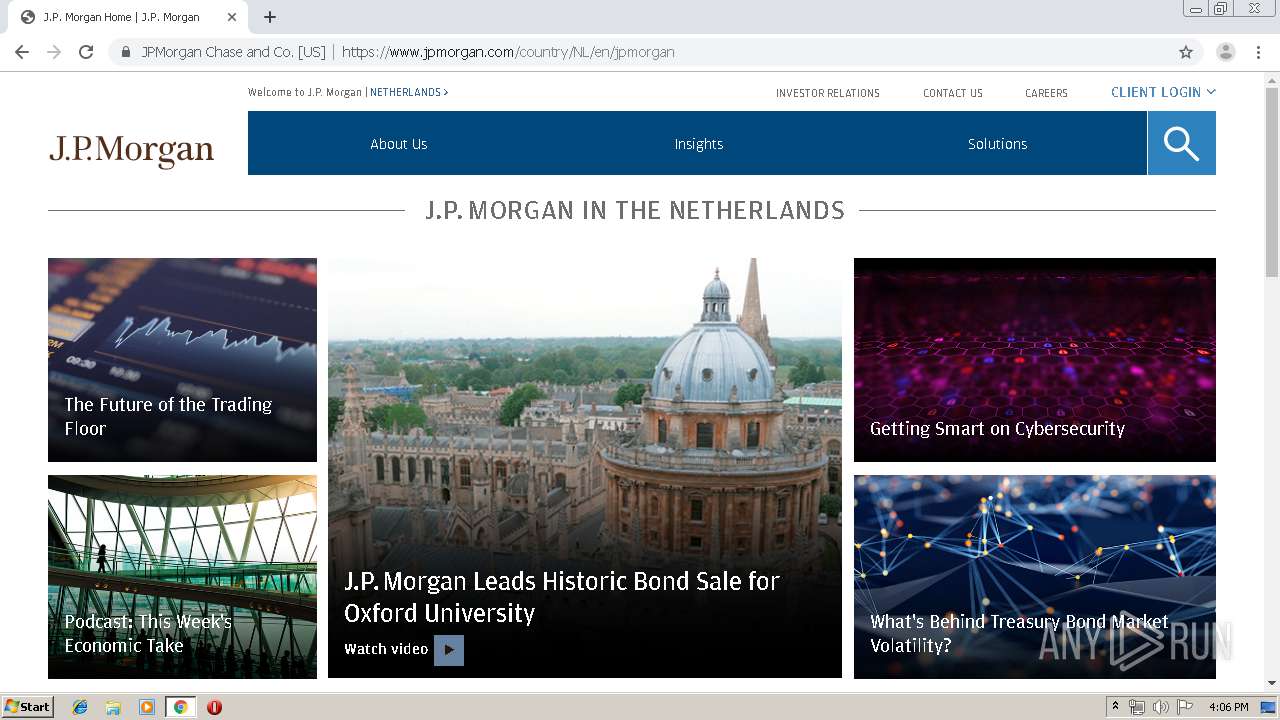The width and height of the screenshot is (1280, 720).
Task: Switch to the Chrome taskbar button
Action: (180, 707)
